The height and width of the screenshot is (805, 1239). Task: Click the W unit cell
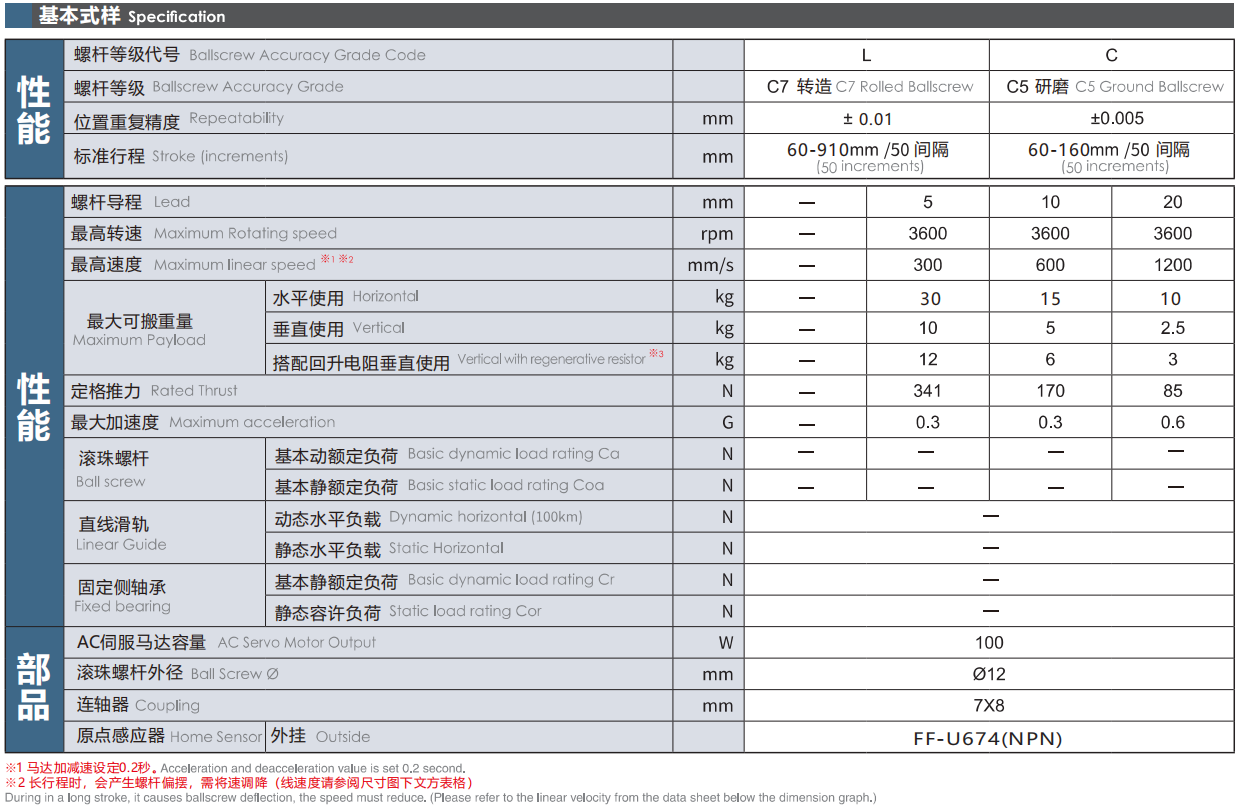pyautogui.click(x=708, y=643)
